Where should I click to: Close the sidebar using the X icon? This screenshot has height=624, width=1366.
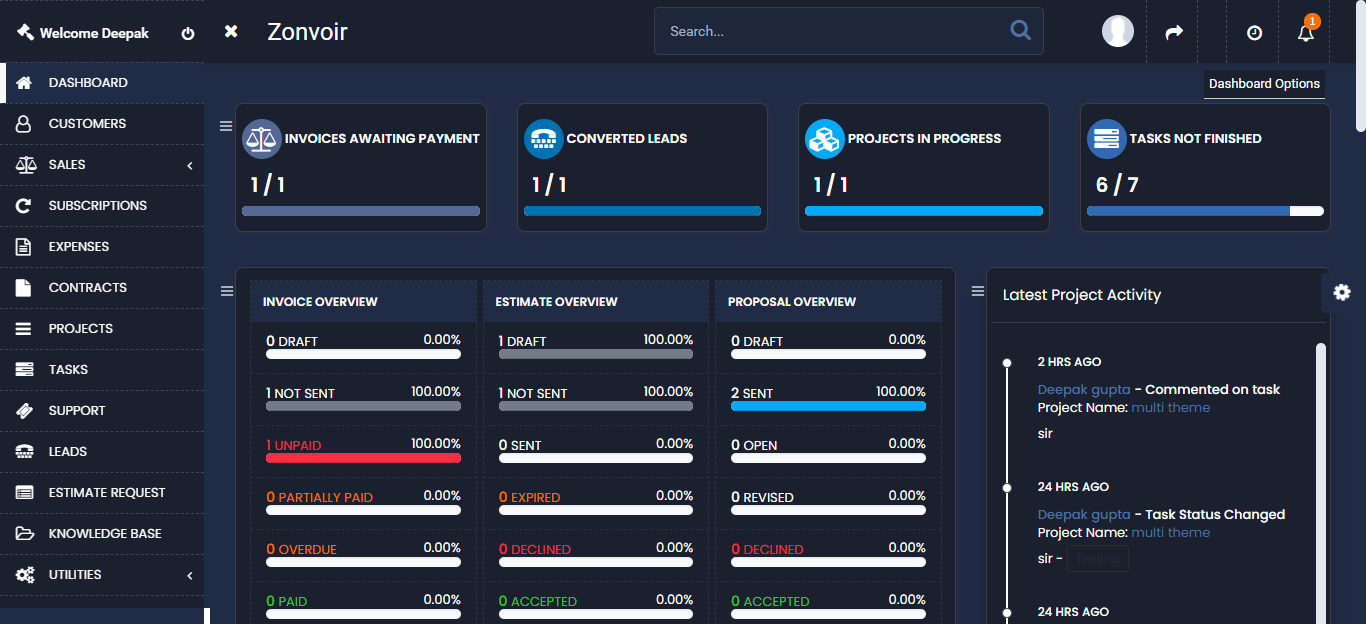tap(231, 32)
